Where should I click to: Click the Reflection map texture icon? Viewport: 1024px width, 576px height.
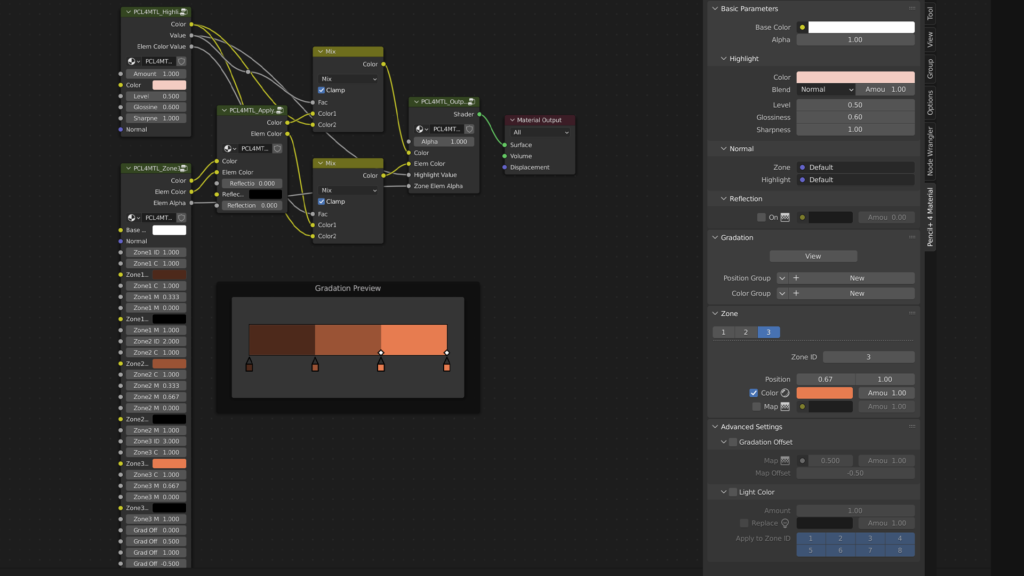coord(785,217)
